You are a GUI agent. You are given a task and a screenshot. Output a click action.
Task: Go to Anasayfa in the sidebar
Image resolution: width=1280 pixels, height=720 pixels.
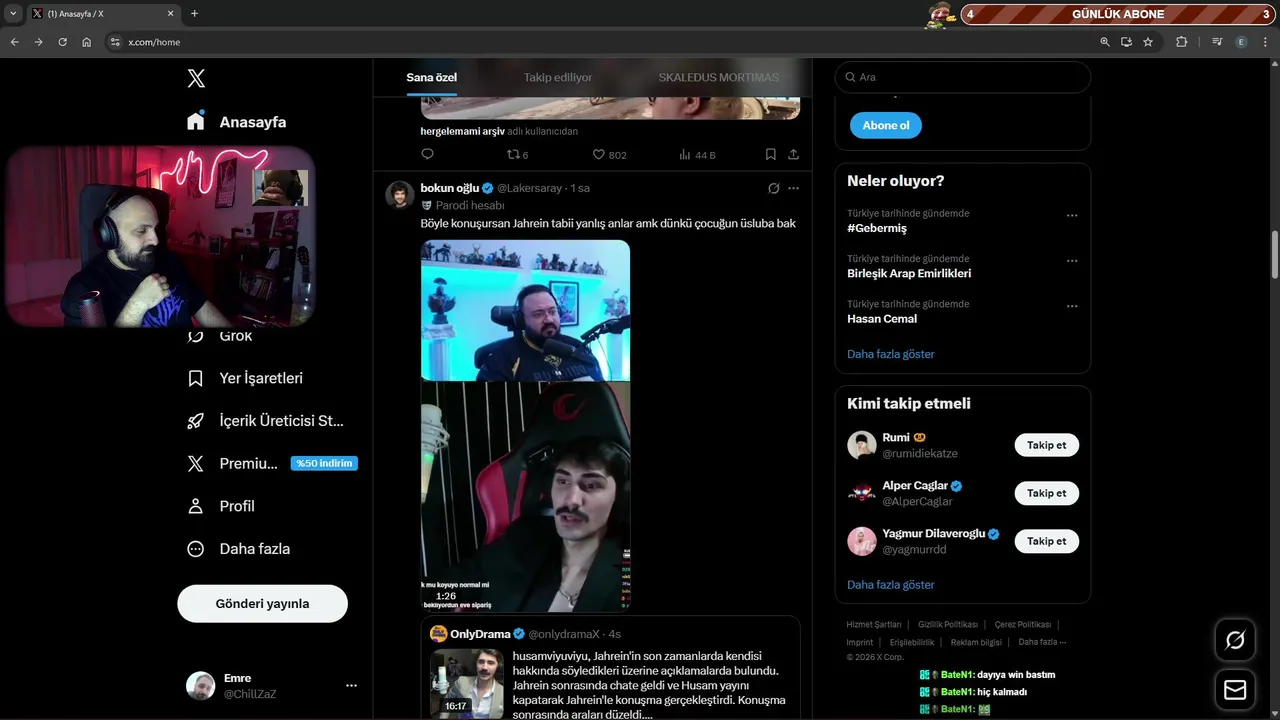click(237, 121)
